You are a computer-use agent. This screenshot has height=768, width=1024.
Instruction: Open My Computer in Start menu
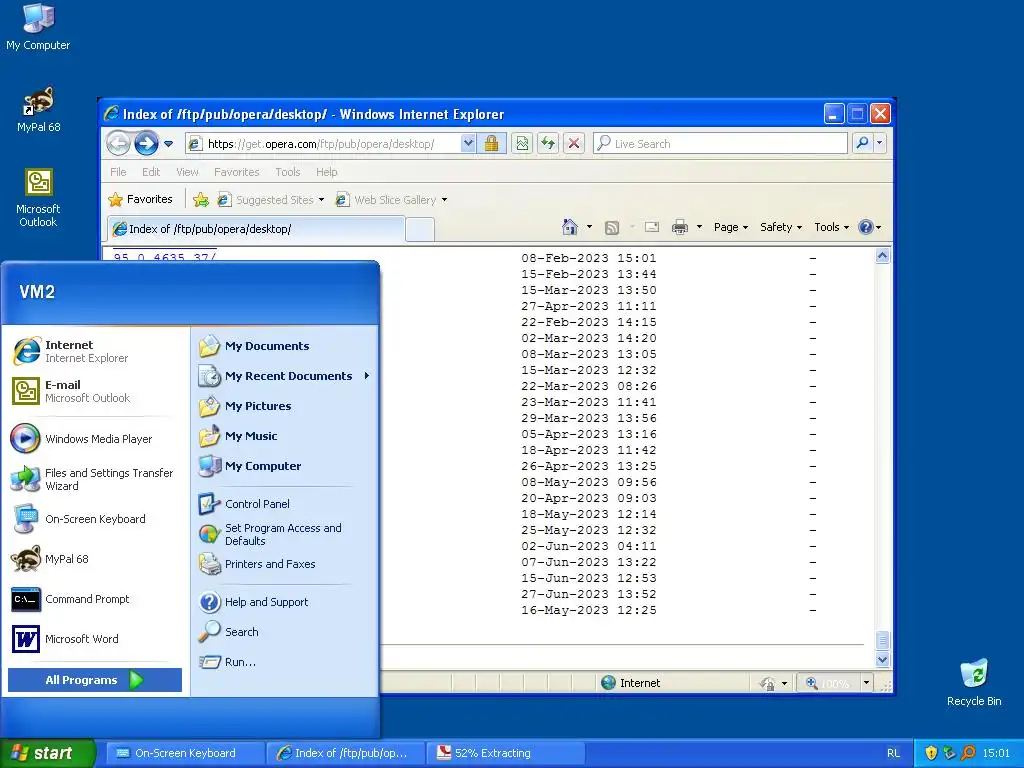click(x=284, y=466)
